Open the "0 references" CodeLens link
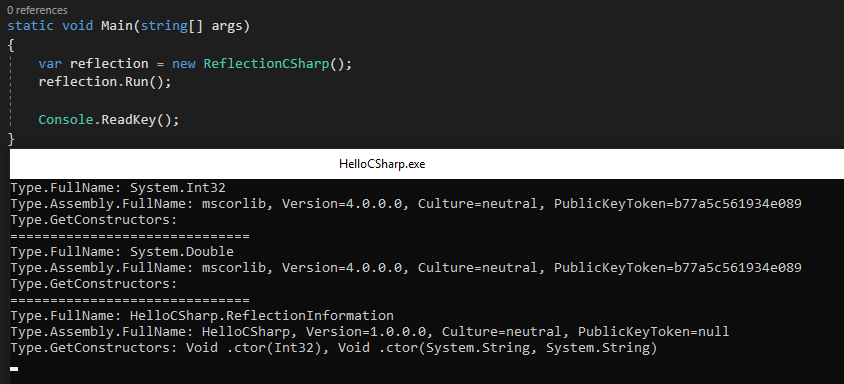Viewport: 844px width, 384px height. (37, 10)
